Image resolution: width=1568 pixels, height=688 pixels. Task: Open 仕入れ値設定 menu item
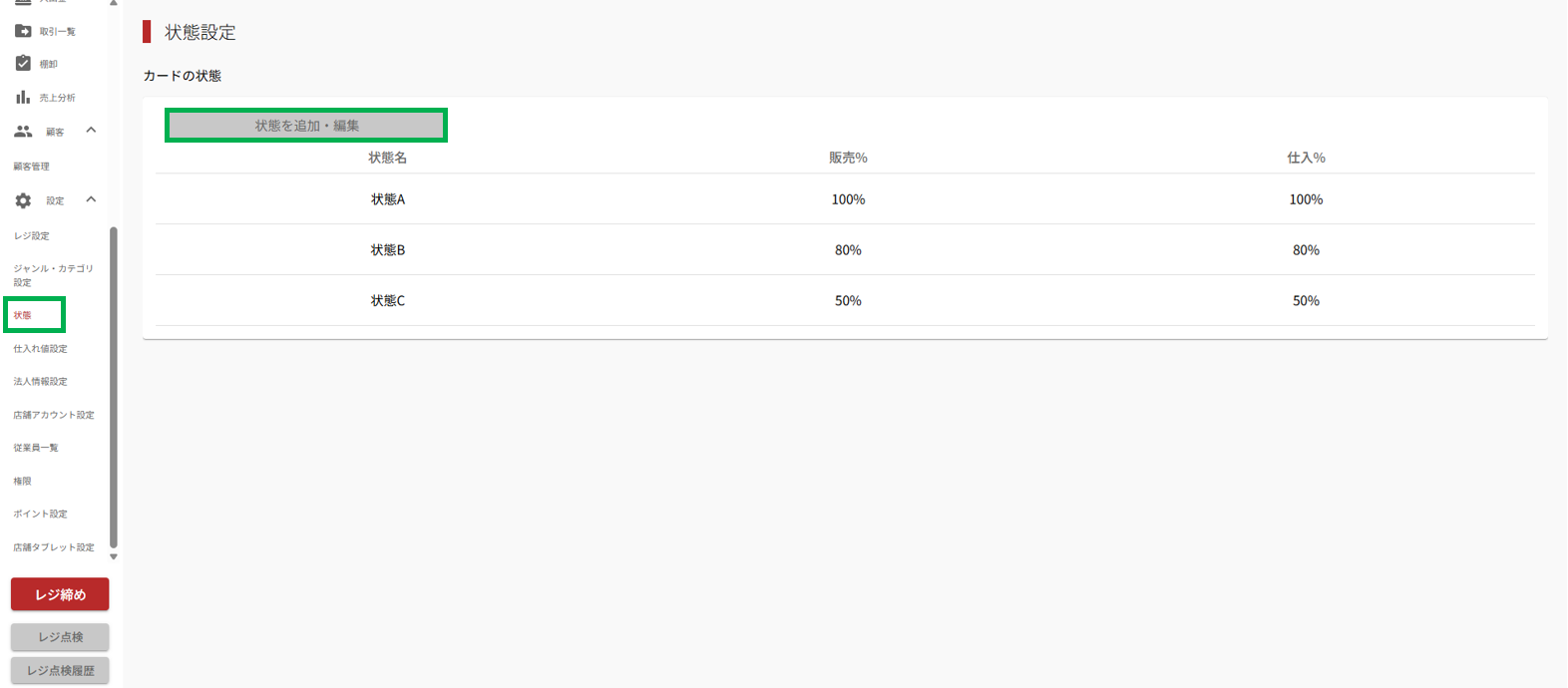[41, 349]
